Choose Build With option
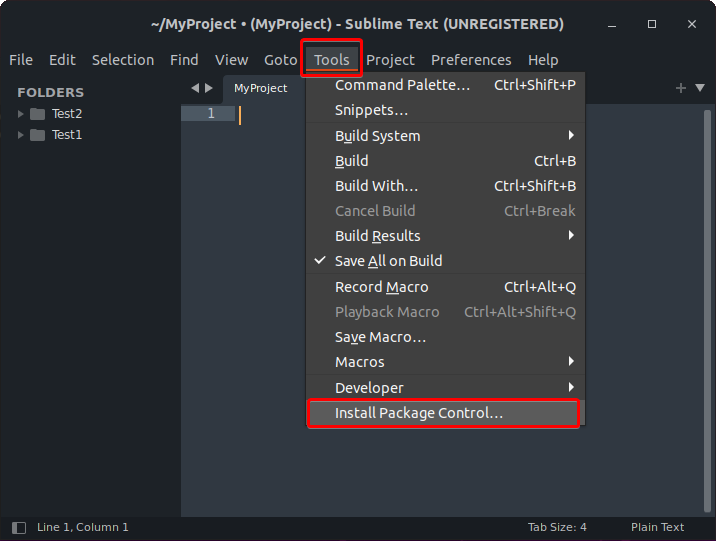 coord(445,186)
